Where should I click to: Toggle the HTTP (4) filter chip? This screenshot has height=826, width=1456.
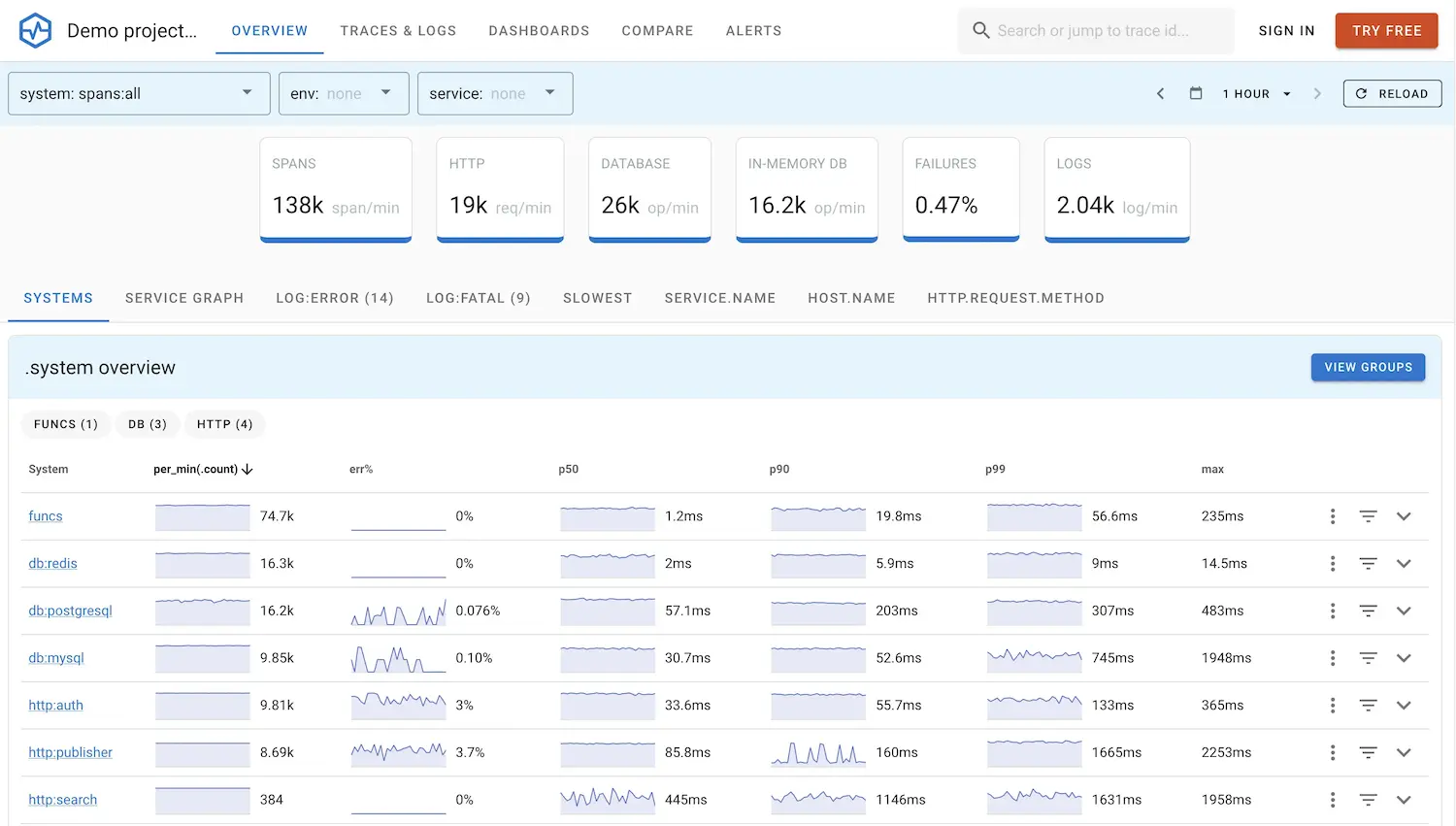pos(224,424)
